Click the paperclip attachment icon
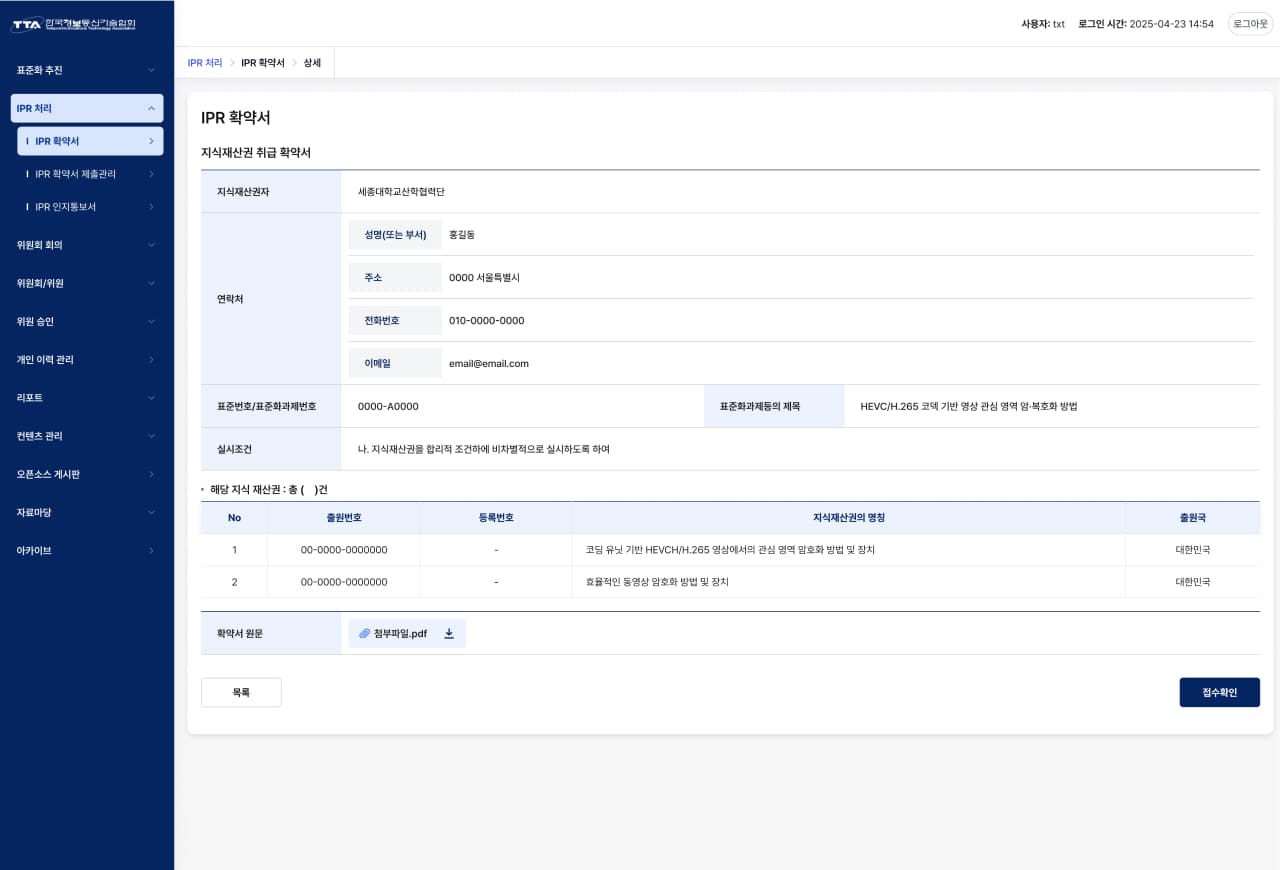Image resolution: width=1280 pixels, height=870 pixels. [x=364, y=634]
